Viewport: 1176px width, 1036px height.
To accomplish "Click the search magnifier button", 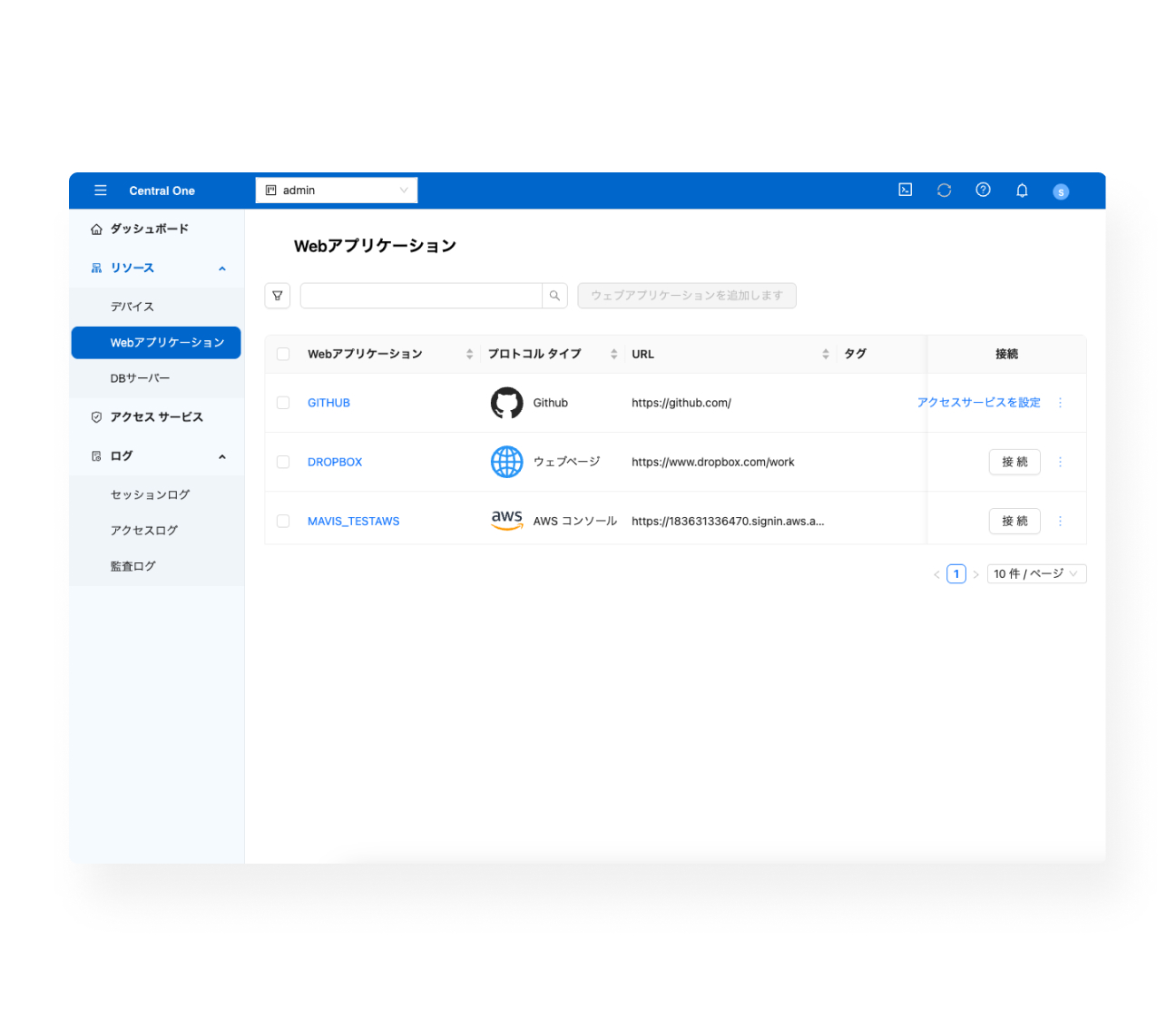I will coord(554,296).
